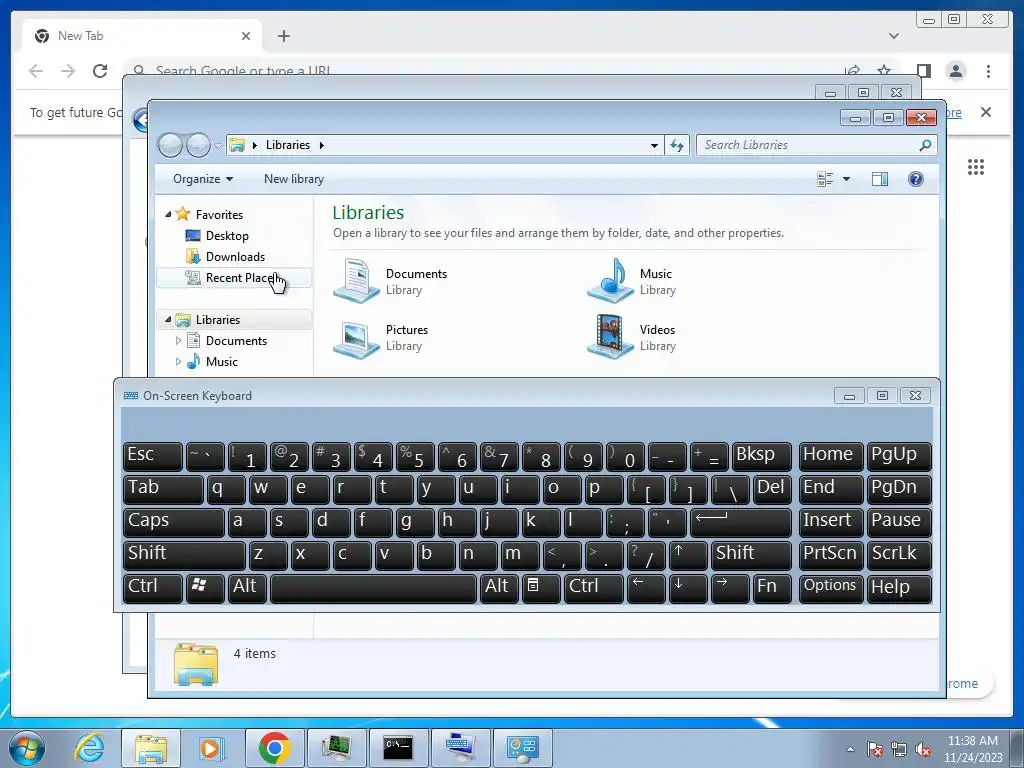Click the Explorer help question-mark icon
1024x768 pixels.
[x=916, y=179]
